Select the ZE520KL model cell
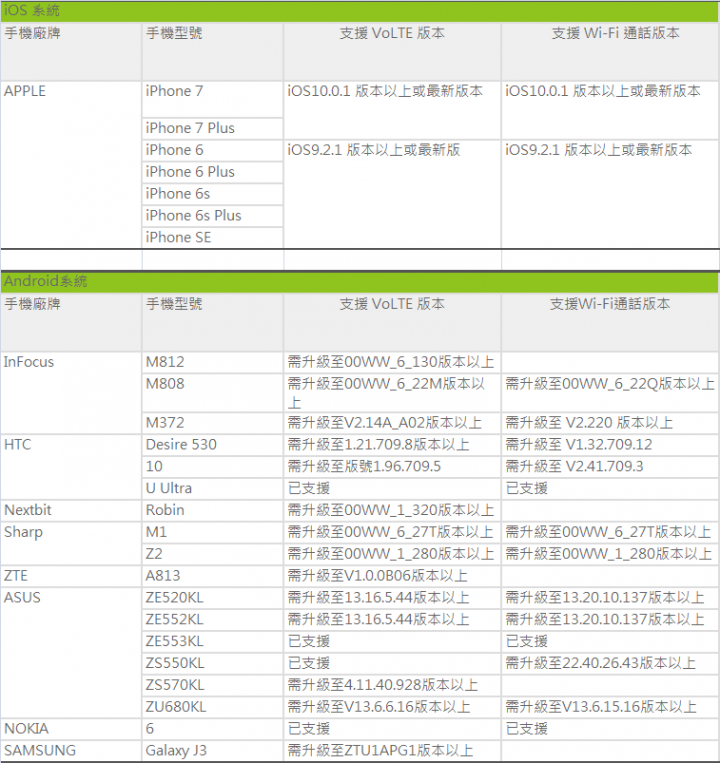Viewport: 720px width, 763px height. click(x=213, y=598)
